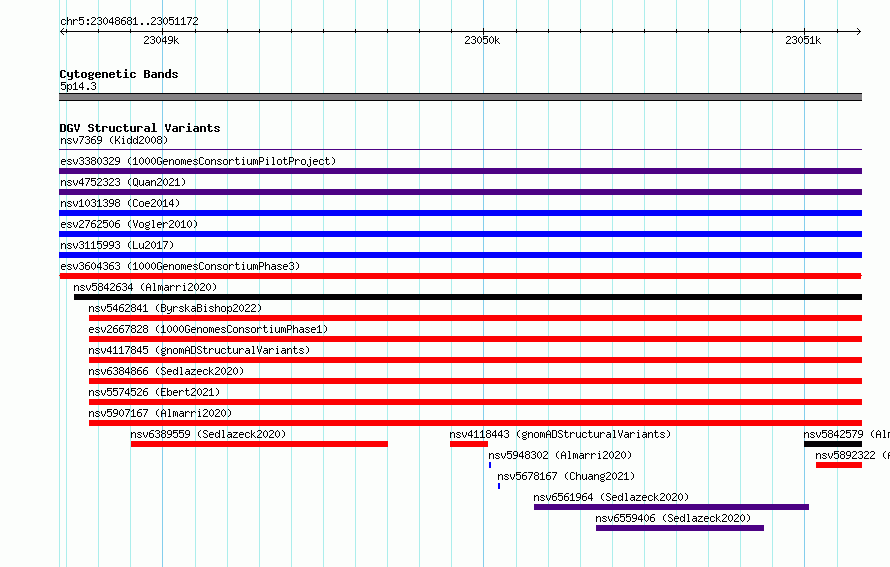This screenshot has width=890, height=567.
Task: Click blue bar for esv2762506 (Vogler2010)
Action: (x=460, y=234)
